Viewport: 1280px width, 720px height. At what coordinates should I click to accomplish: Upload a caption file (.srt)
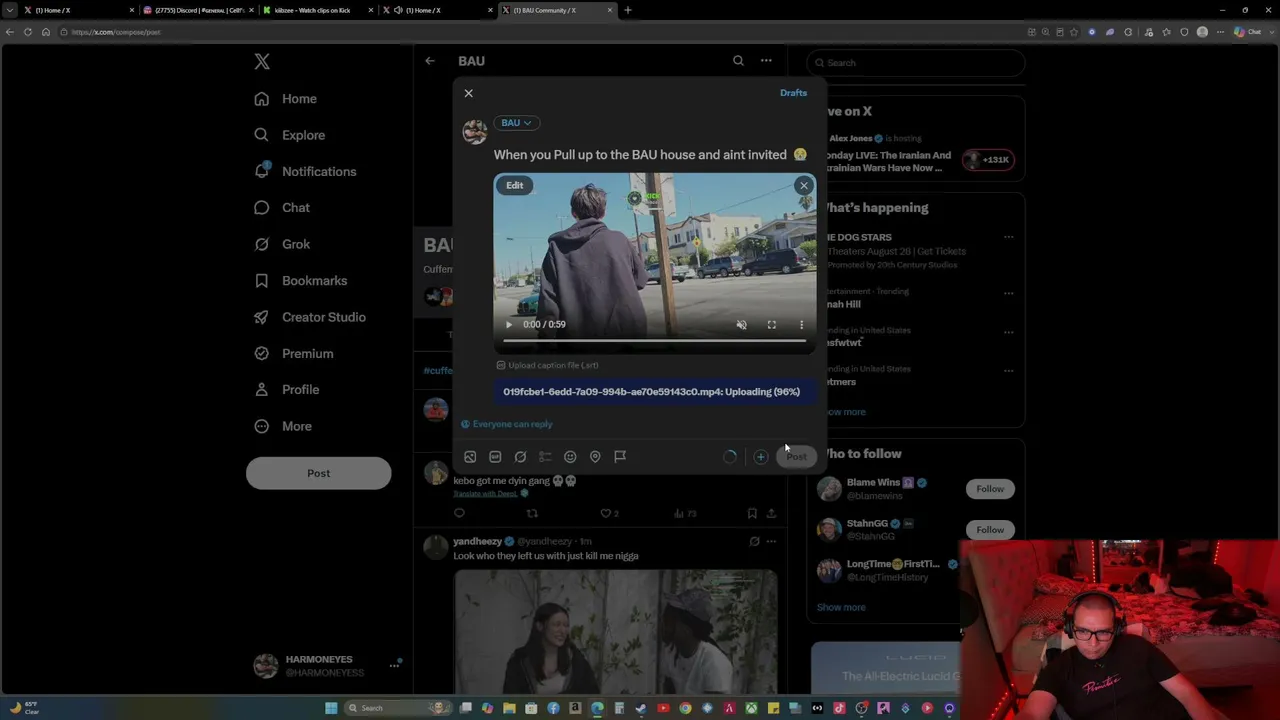548,365
